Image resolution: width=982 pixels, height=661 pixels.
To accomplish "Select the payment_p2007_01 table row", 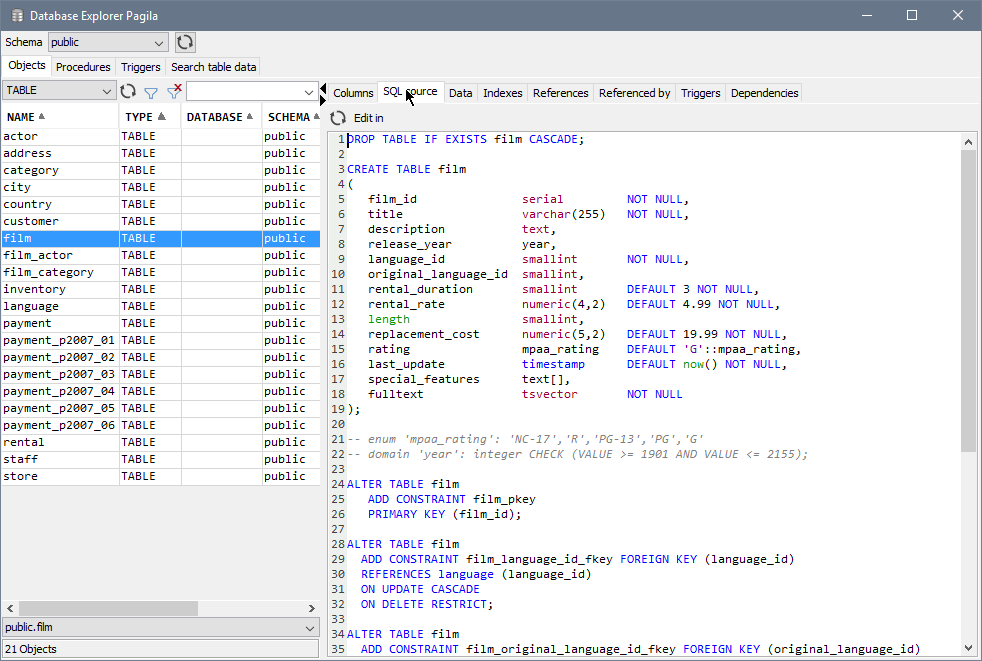I will point(161,340).
